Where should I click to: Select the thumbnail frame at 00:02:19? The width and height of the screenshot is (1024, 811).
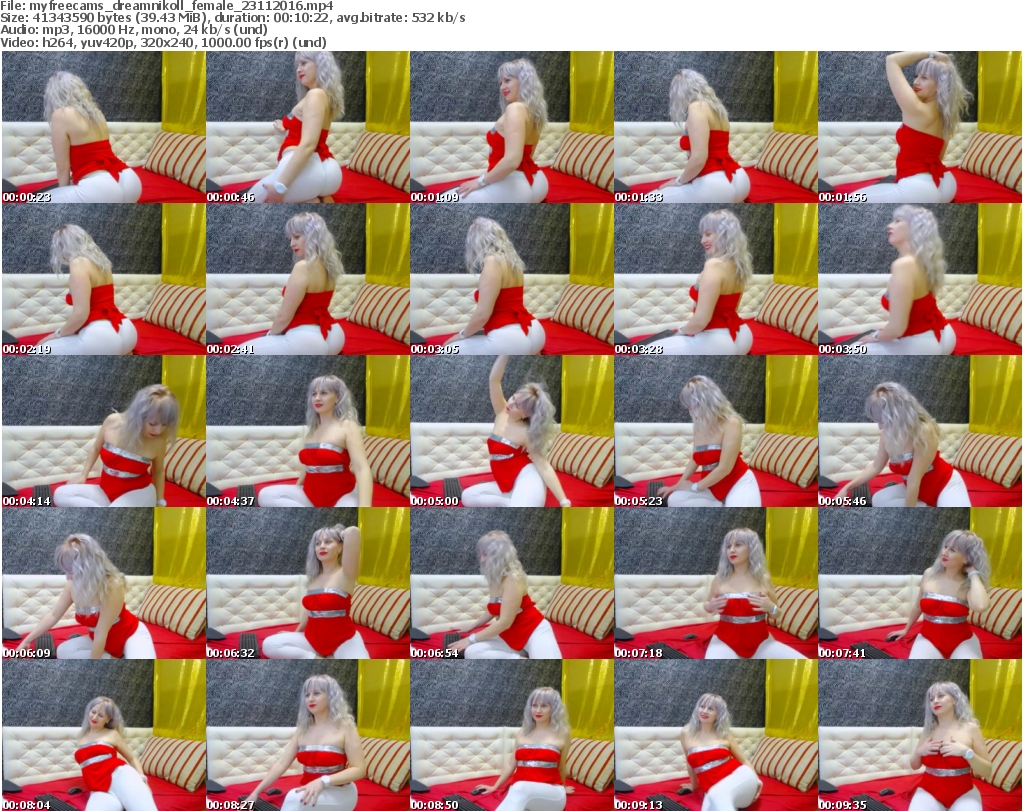104,279
